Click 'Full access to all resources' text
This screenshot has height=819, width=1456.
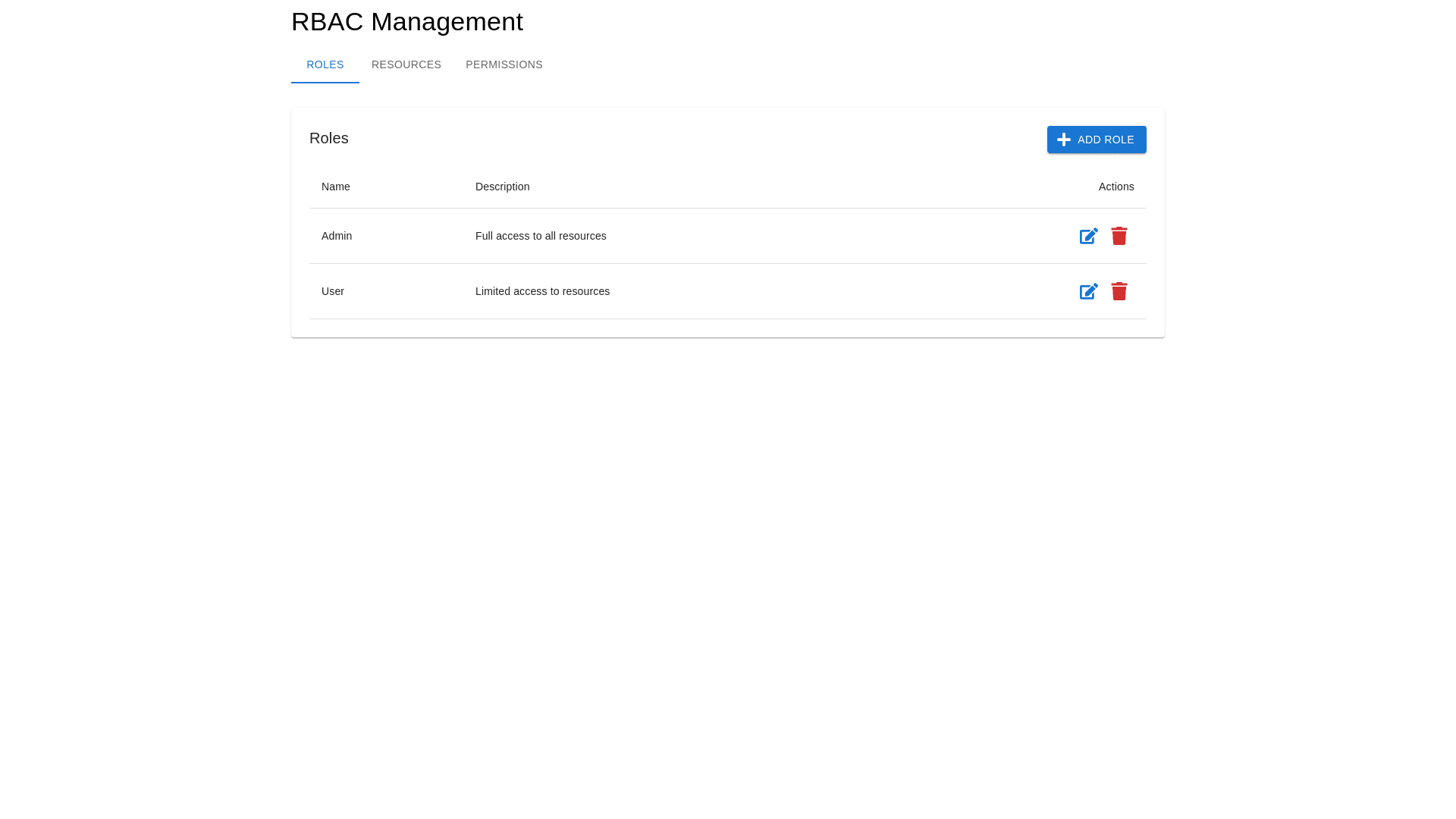tap(541, 236)
